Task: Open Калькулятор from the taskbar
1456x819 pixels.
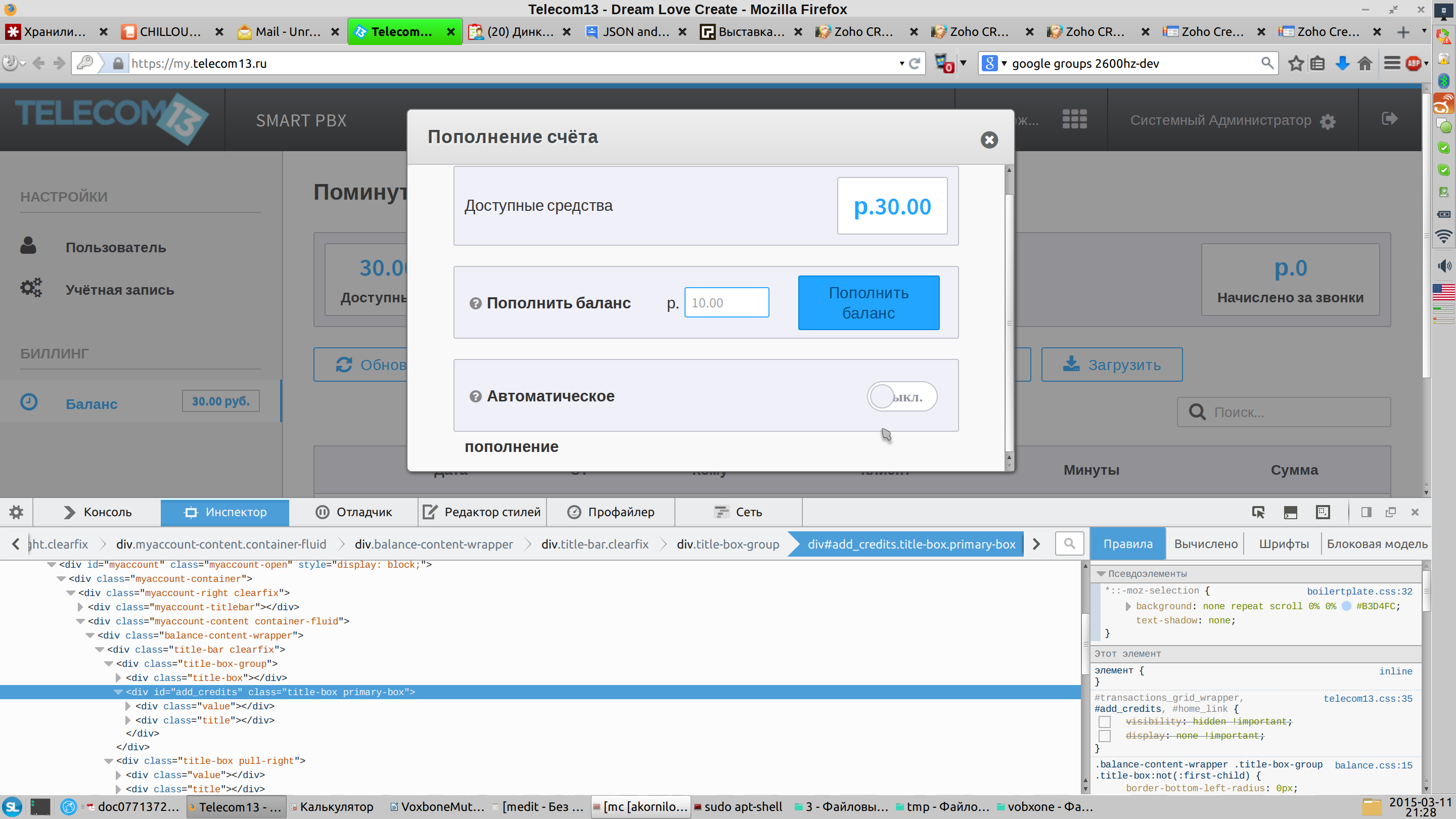Action: coord(332,806)
